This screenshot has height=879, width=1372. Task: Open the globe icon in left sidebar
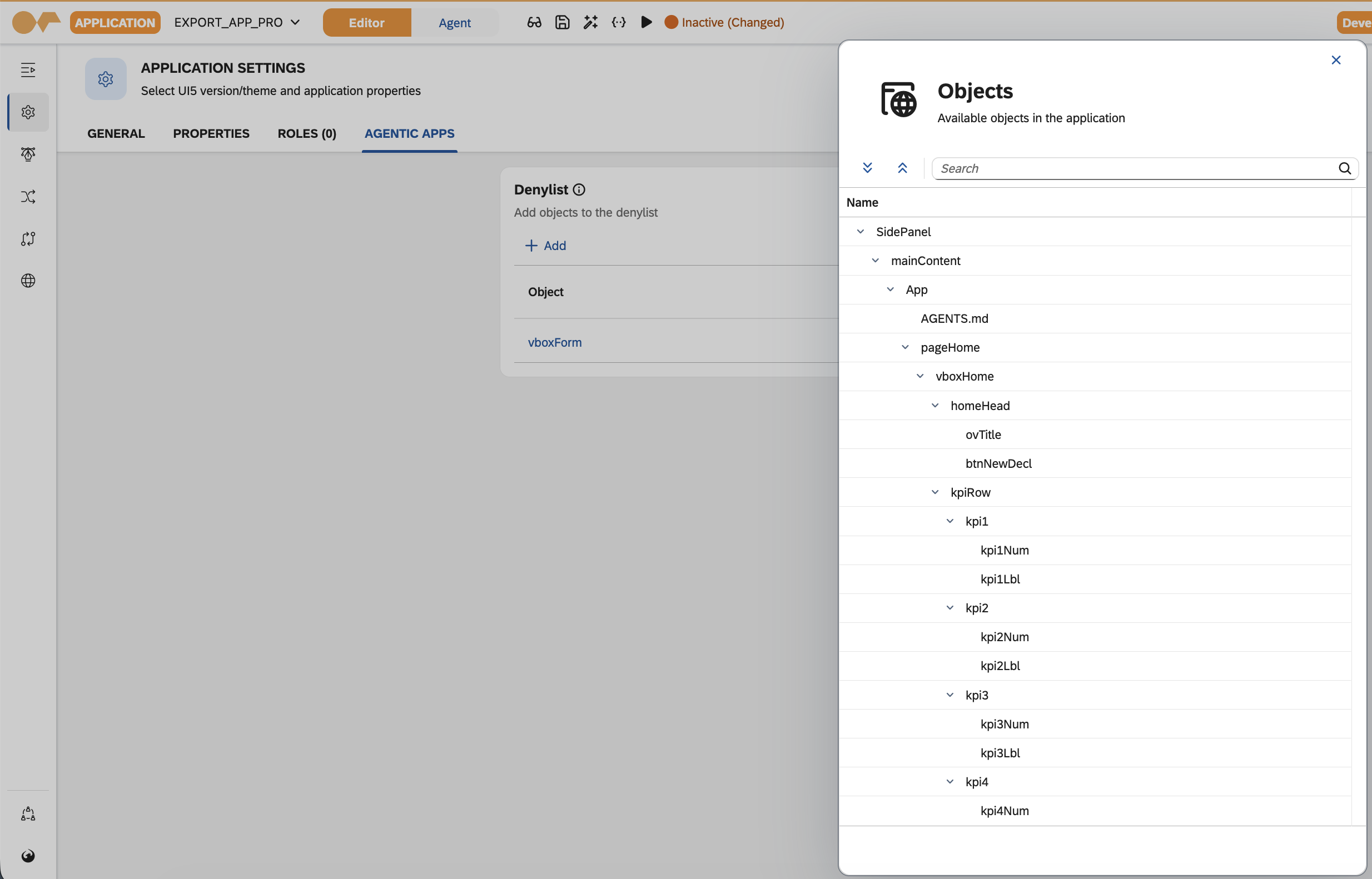(28, 281)
